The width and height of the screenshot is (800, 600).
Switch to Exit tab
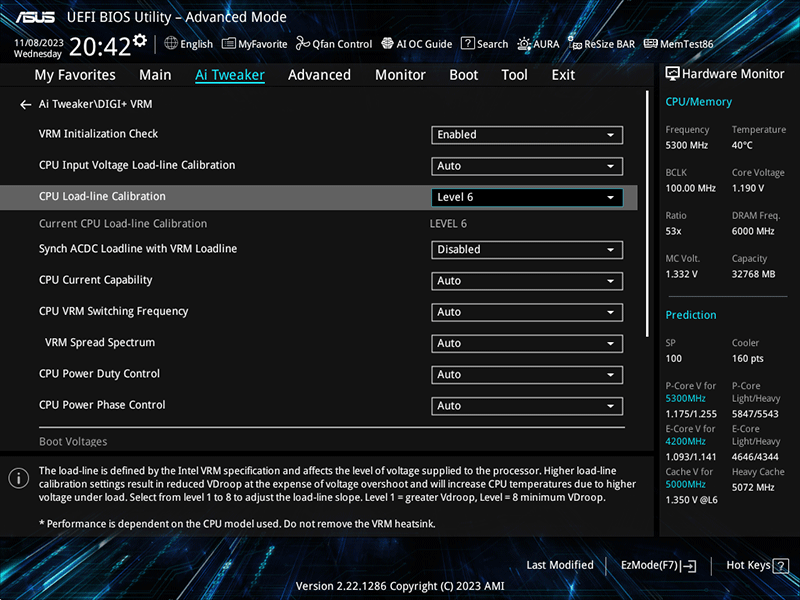pyautogui.click(x=563, y=75)
